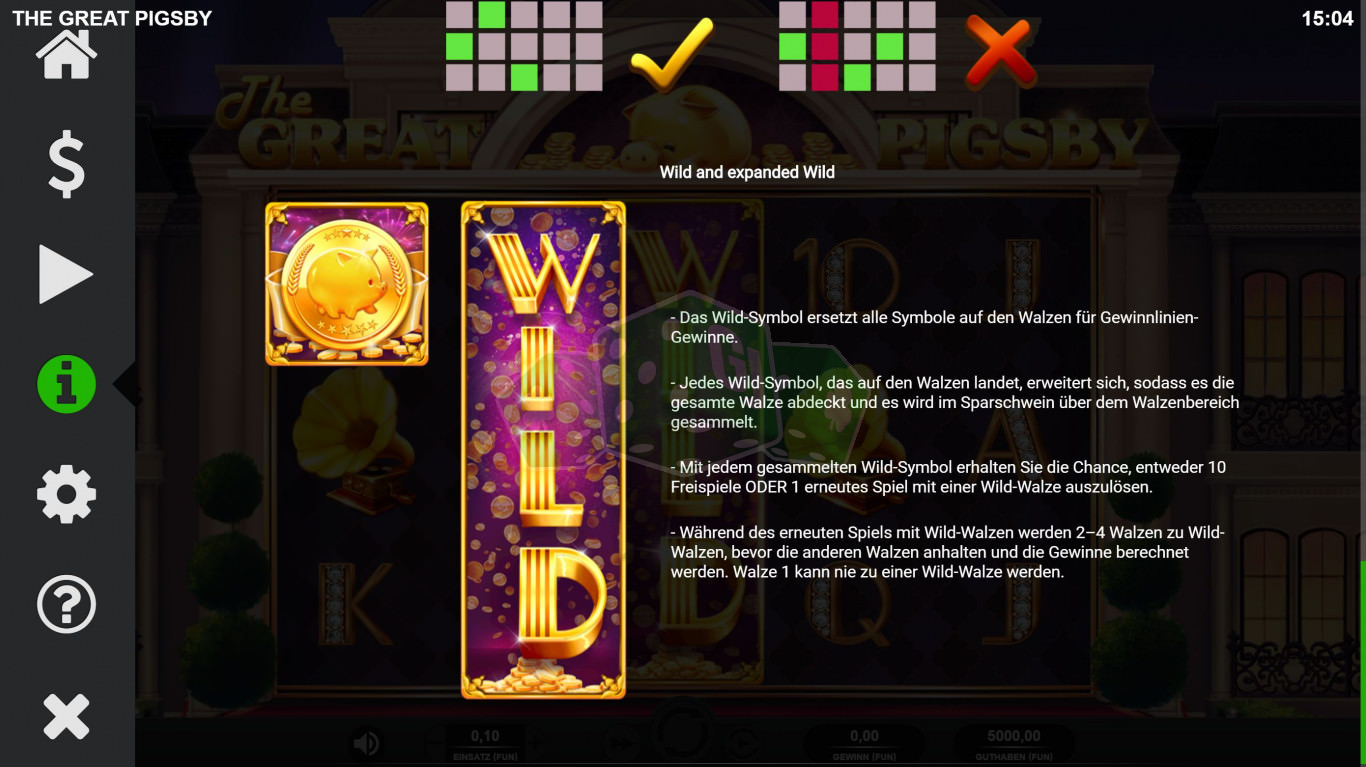Viewport: 1366px width, 767px height.
Task: Click The Great Pigsby title text
Action: (112, 18)
